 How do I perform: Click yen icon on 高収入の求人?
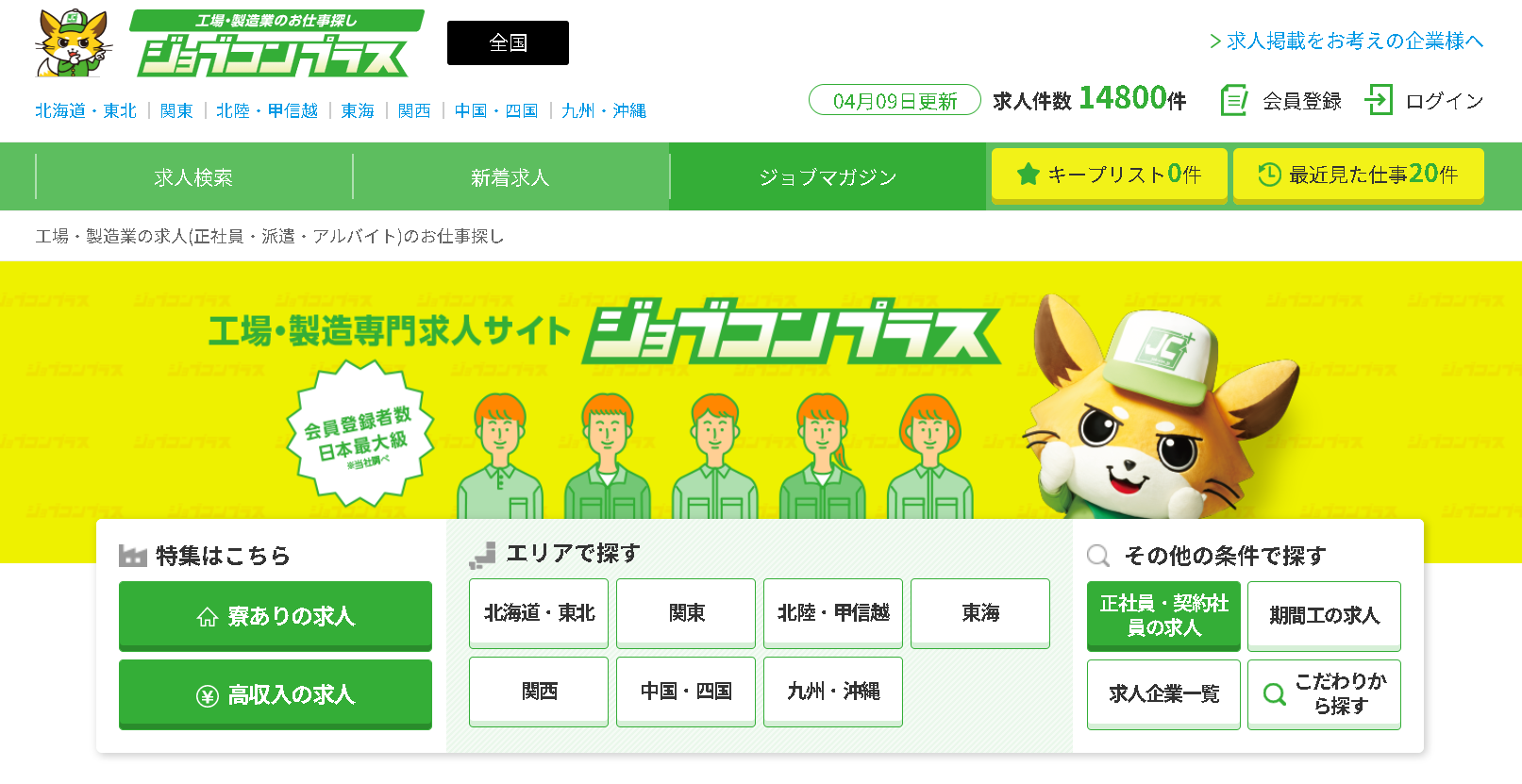(208, 696)
